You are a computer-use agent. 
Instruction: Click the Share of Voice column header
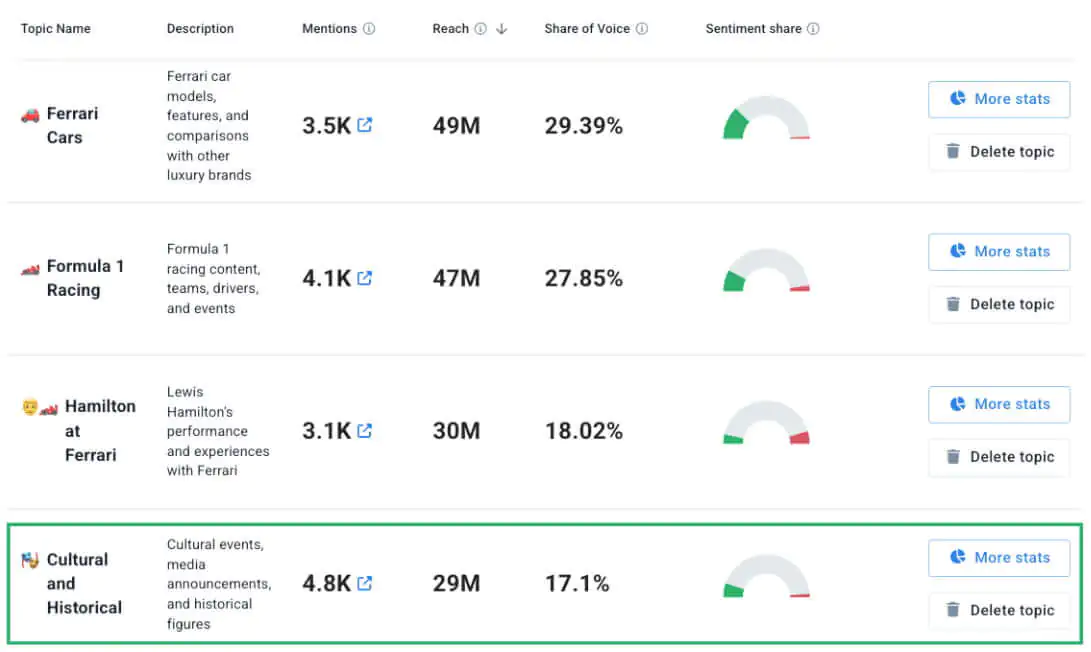point(587,29)
